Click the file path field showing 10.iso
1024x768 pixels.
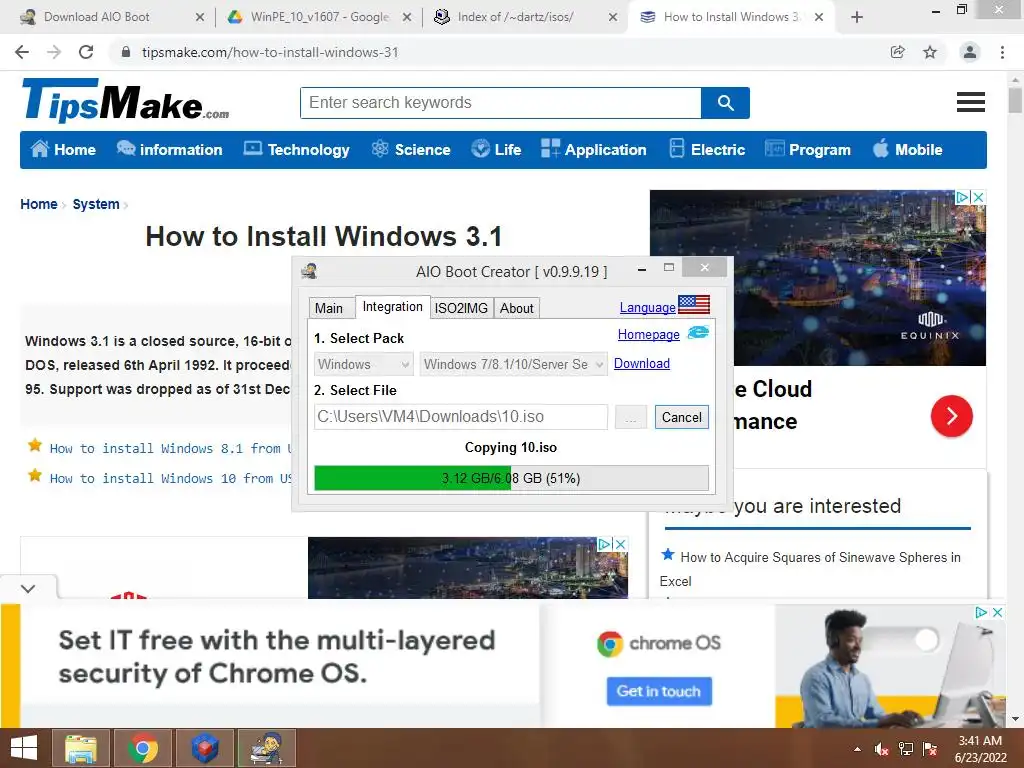(461, 417)
